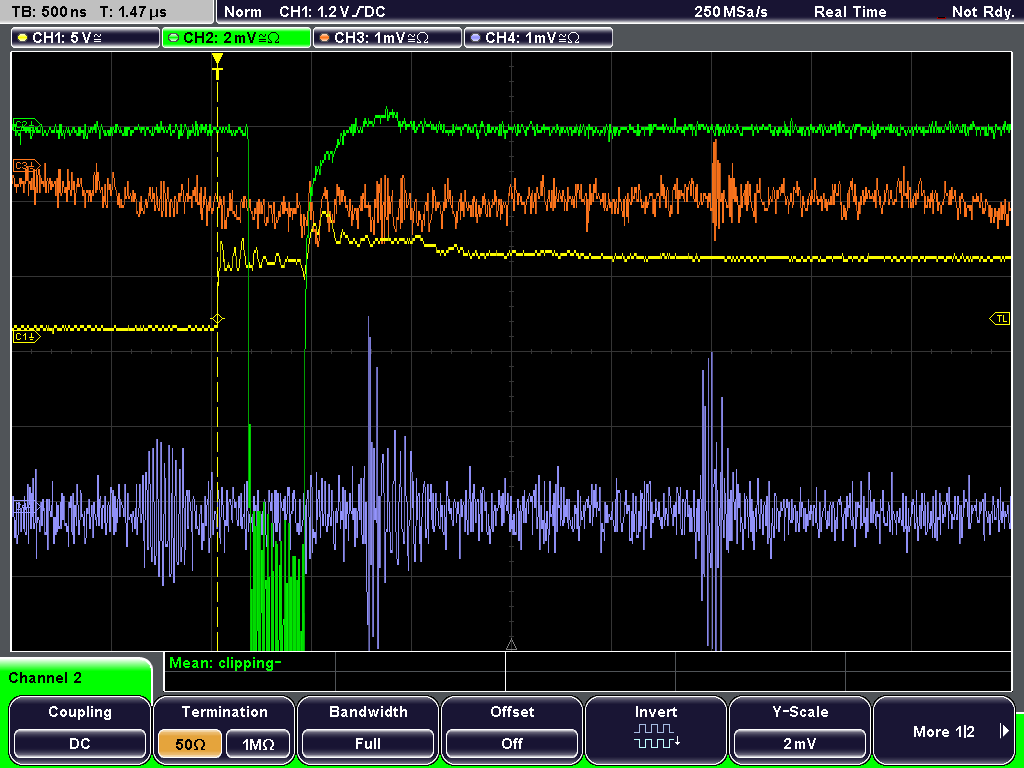Click the CH1 yellow color dot

coord(23,38)
